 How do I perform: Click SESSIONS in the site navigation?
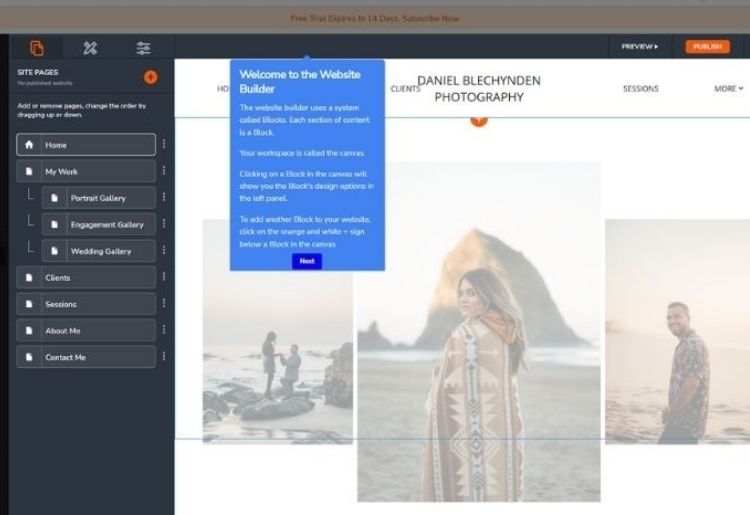click(x=640, y=89)
